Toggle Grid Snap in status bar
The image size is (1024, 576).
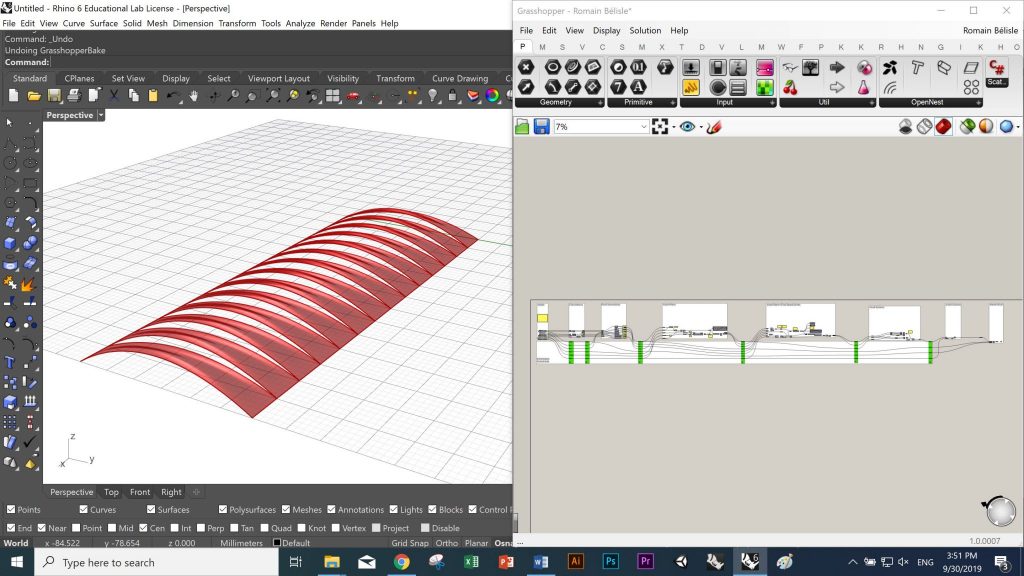[410, 543]
